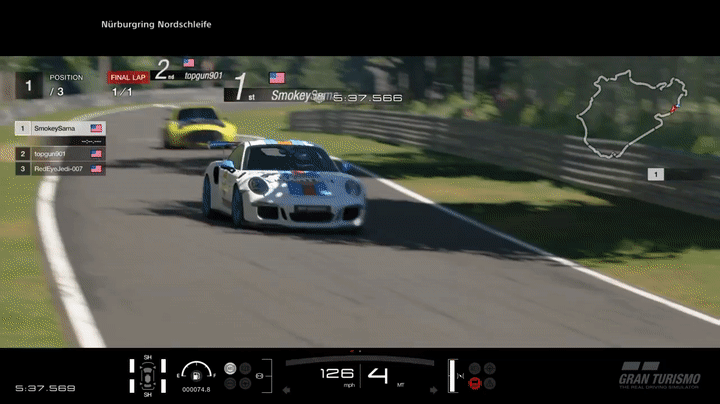The image size is (720, 404).
Task: Click the red car marker on the minimap
Action: pos(674,108)
